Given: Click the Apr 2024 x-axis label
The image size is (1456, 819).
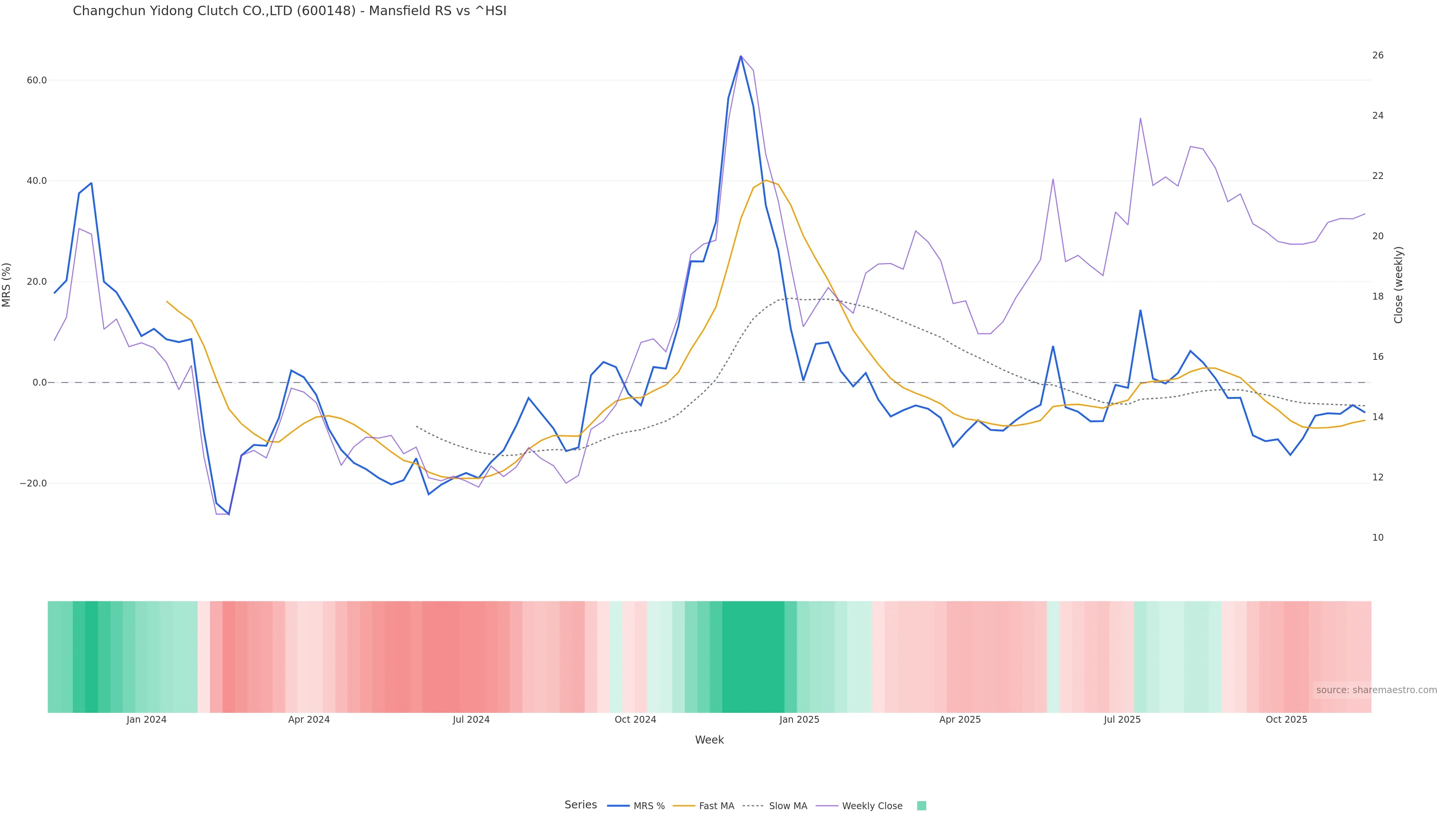Looking at the screenshot, I should point(309,720).
